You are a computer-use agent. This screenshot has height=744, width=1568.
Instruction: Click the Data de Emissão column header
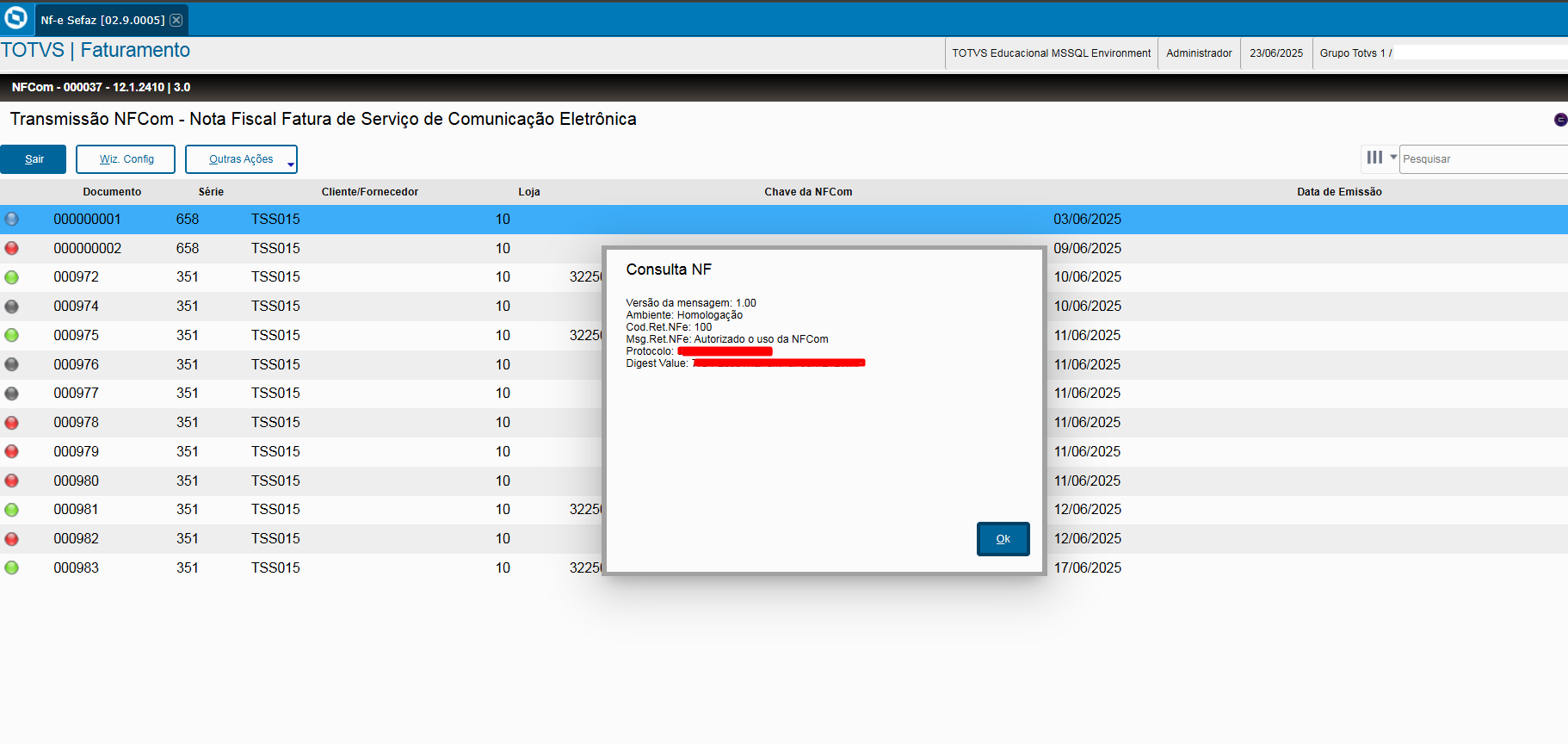point(1339,192)
